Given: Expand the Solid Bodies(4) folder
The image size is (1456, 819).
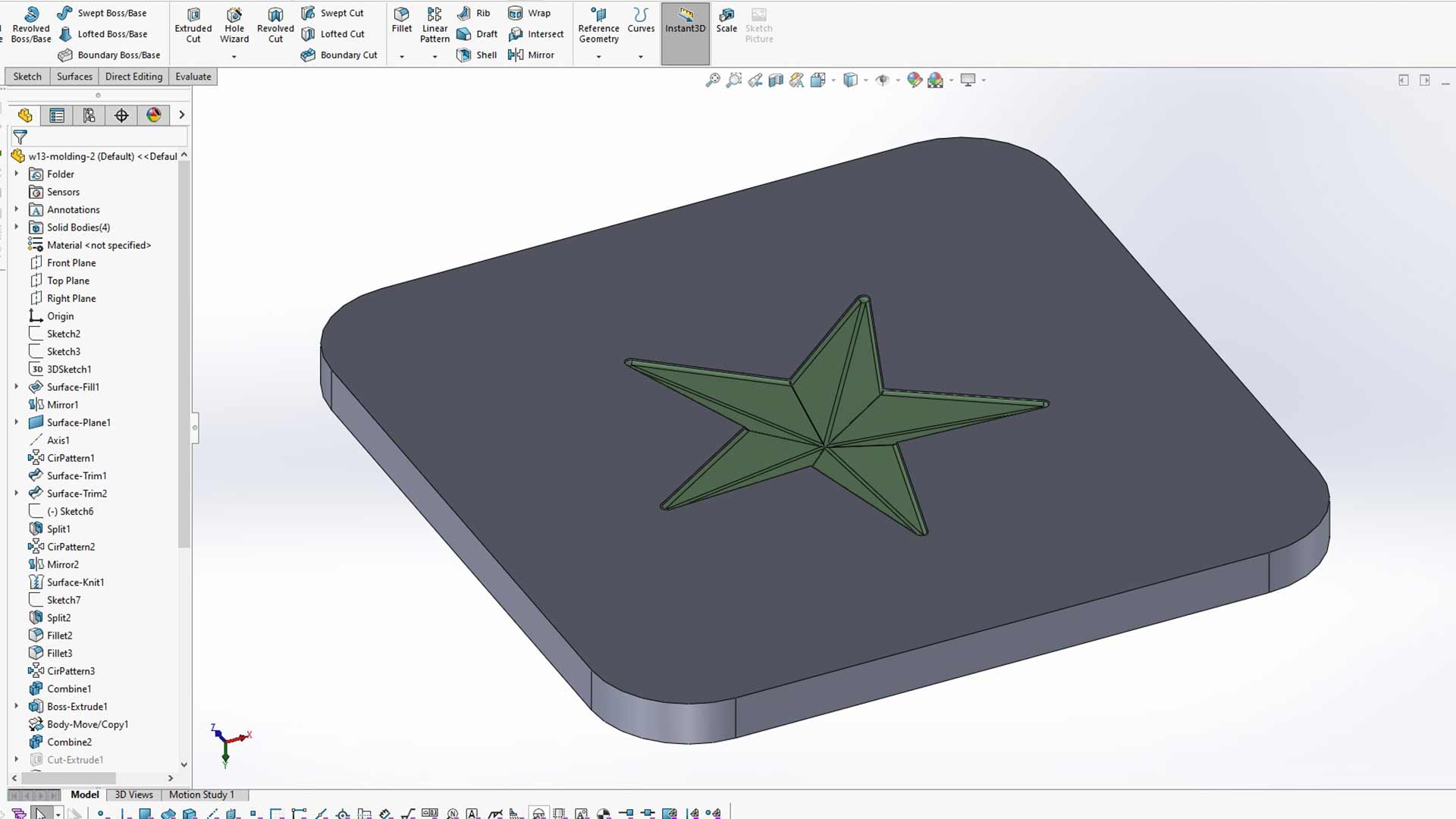Looking at the screenshot, I should coord(17,227).
